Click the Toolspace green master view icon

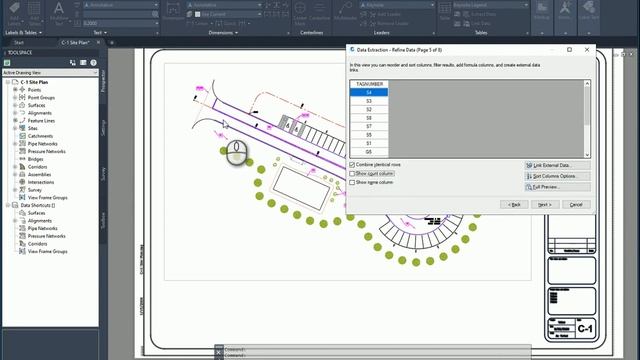tap(7, 62)
